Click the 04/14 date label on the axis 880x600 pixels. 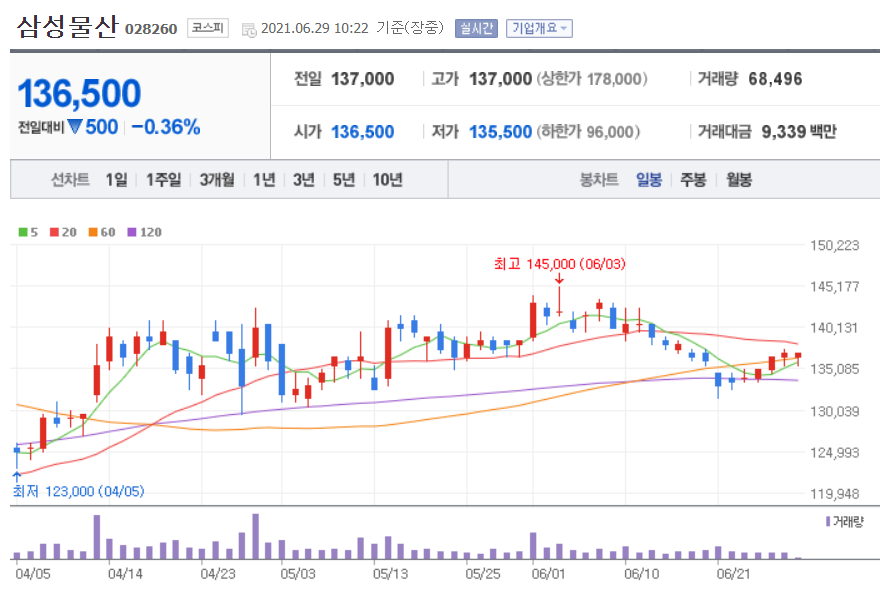125,574
